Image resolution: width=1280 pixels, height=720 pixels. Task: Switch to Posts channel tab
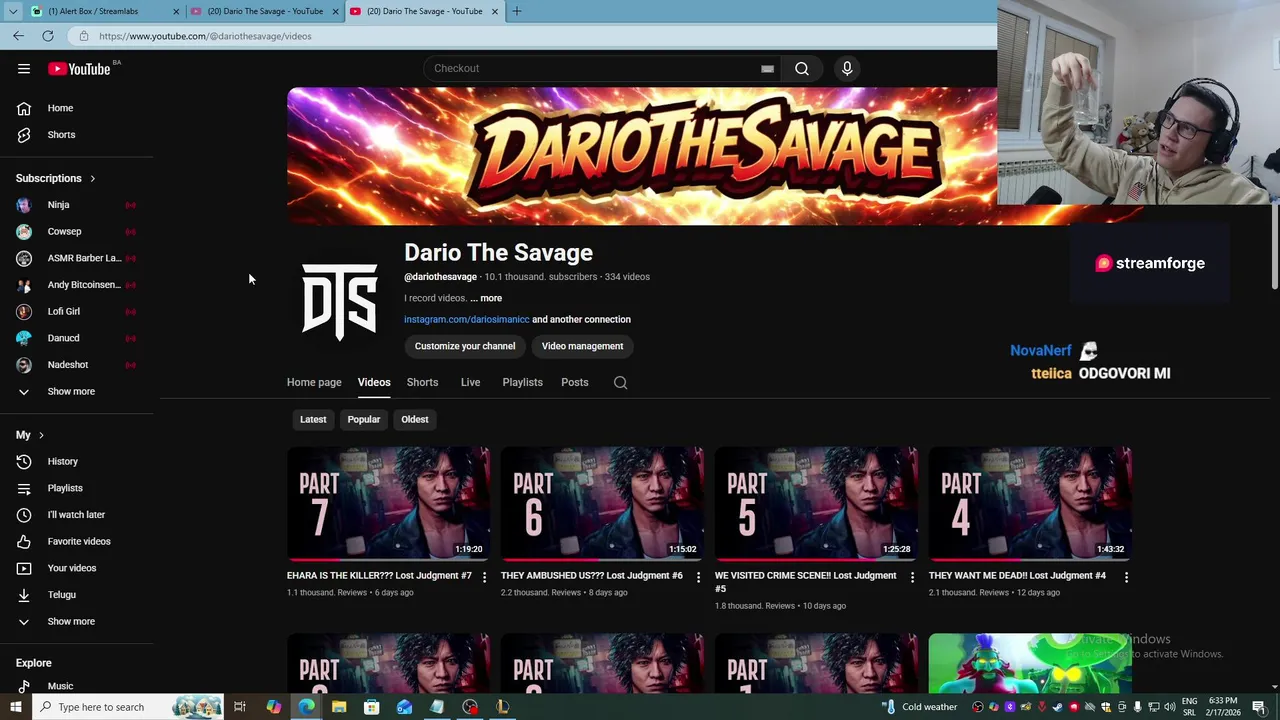[574, 382]
